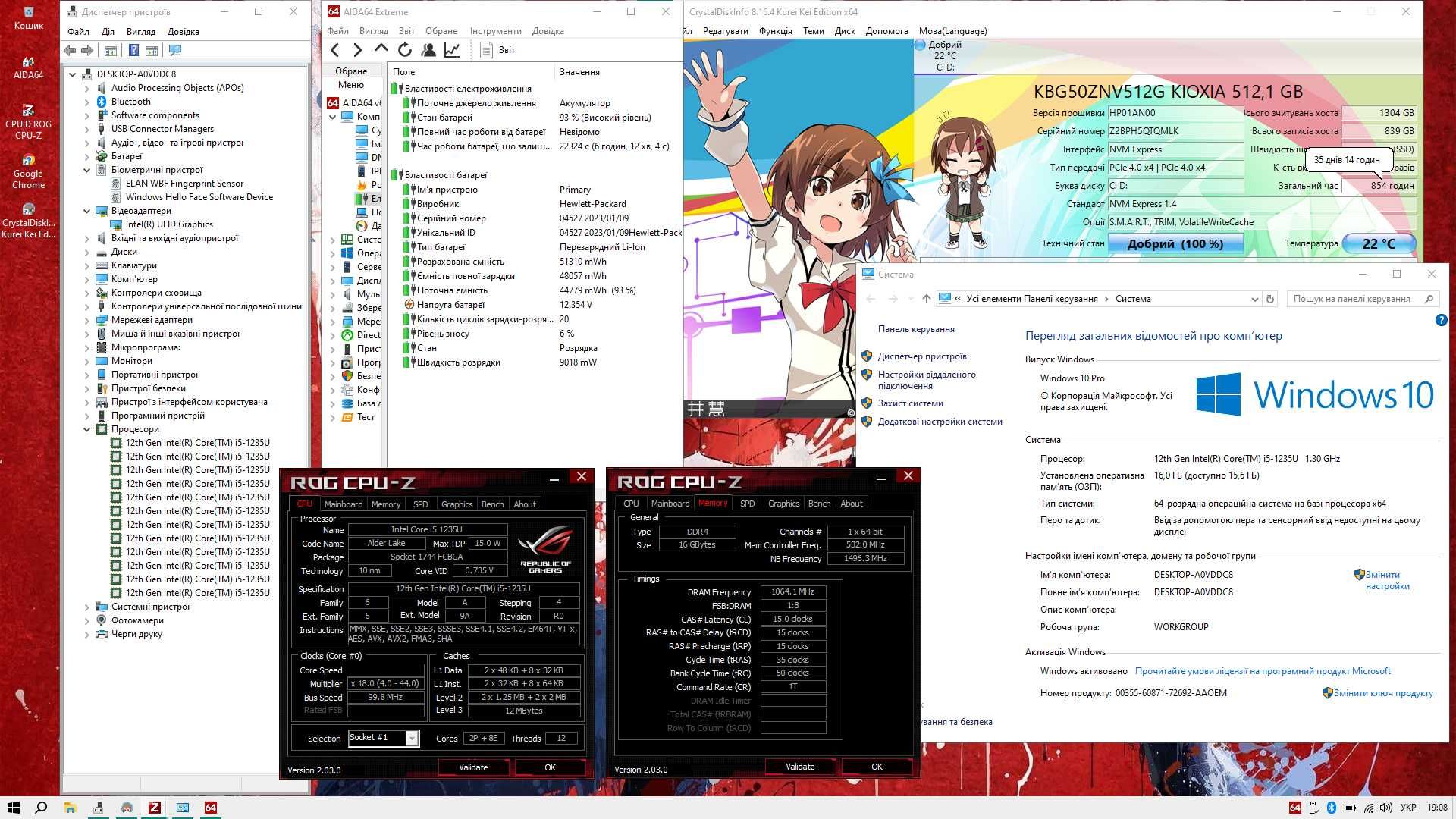Open the Дія menu in Device Manager
This screenshot has height=819, width=1456.
click(x=108, y=32)
